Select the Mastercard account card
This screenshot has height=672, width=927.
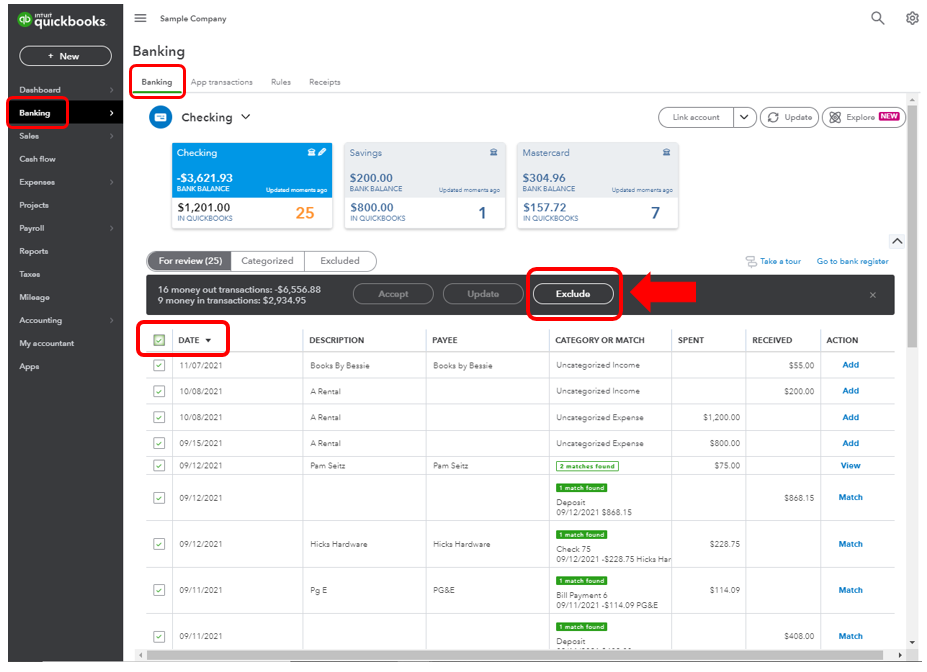point(598,185)
